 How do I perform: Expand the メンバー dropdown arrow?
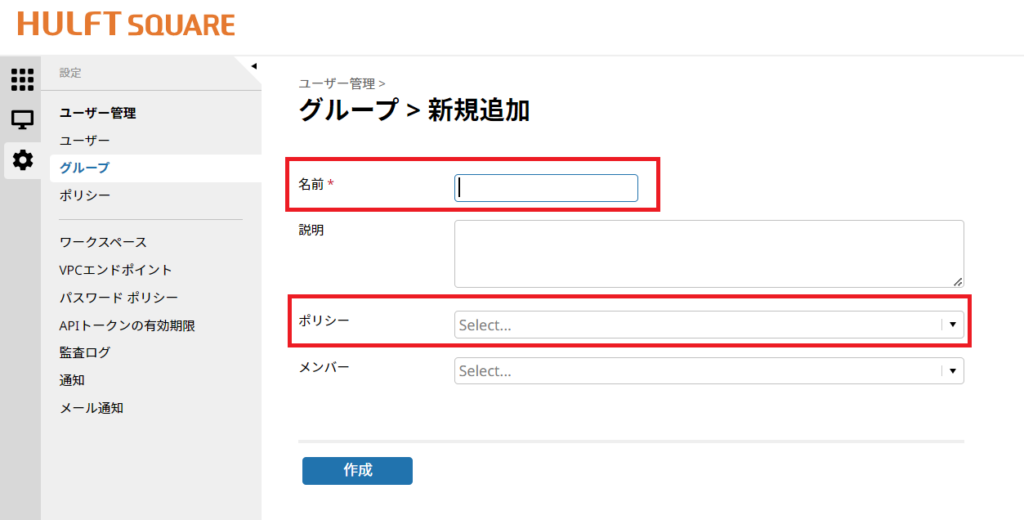click(953, 371)
